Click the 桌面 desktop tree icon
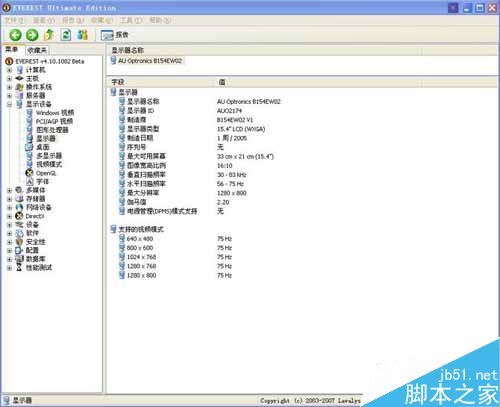 [30, 147]
